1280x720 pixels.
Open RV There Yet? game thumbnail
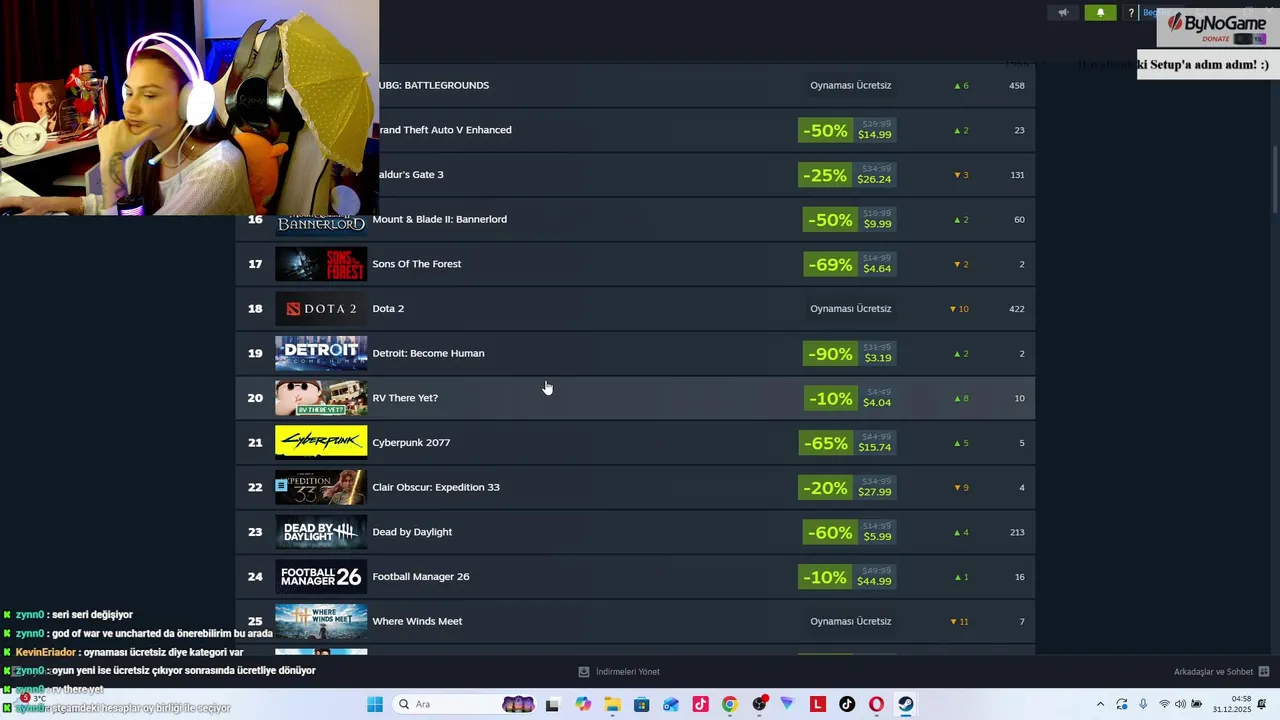[x=321, y=398]
